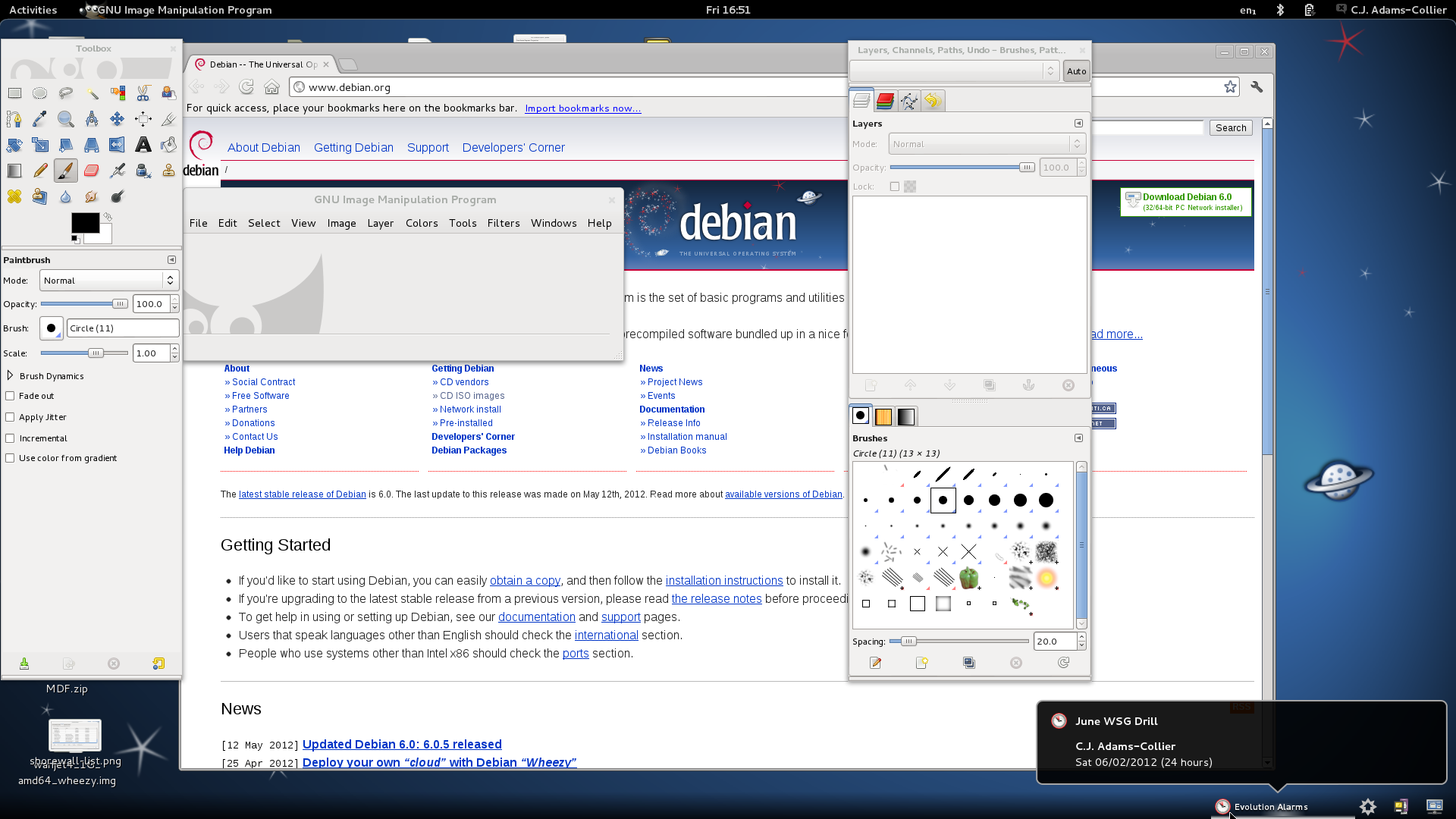Select the Rectangle Select tool
The height and width of the screenshot is (819, 1456).
pyautogui.click(x=14, y=93)
